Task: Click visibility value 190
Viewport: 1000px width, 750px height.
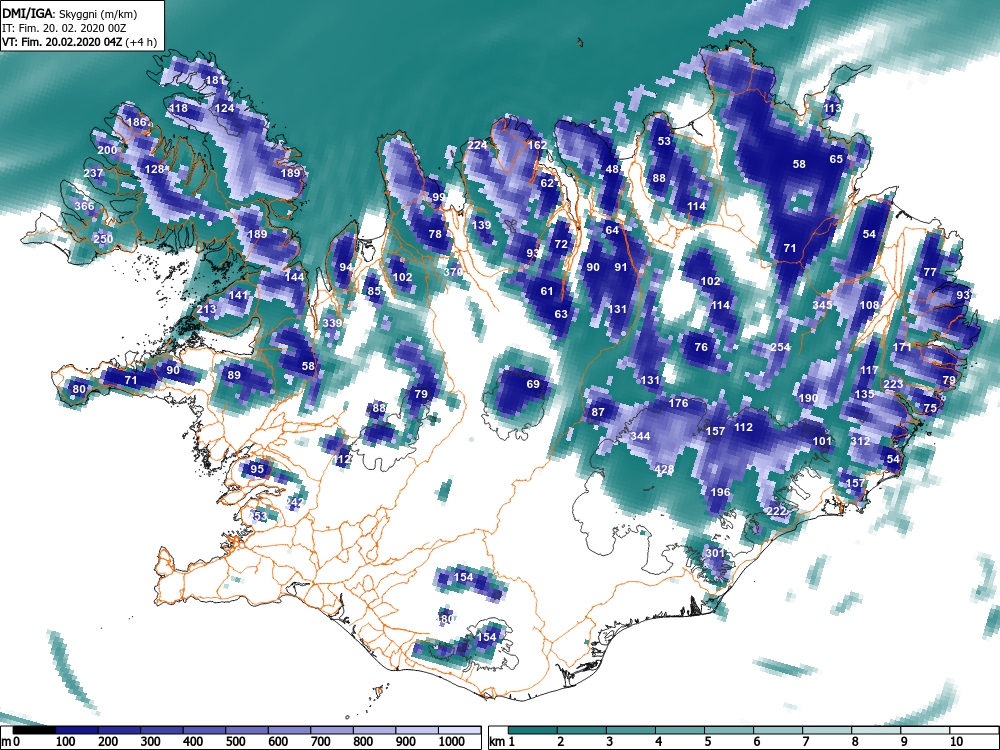Action: pos(808,398)
